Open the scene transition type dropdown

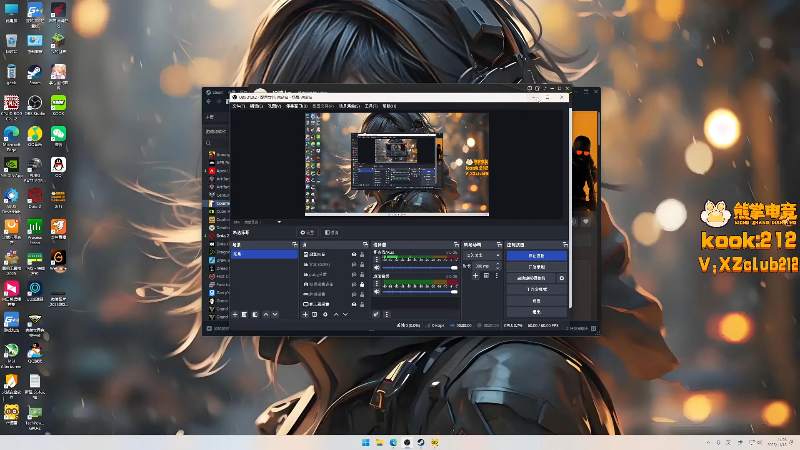483,255
